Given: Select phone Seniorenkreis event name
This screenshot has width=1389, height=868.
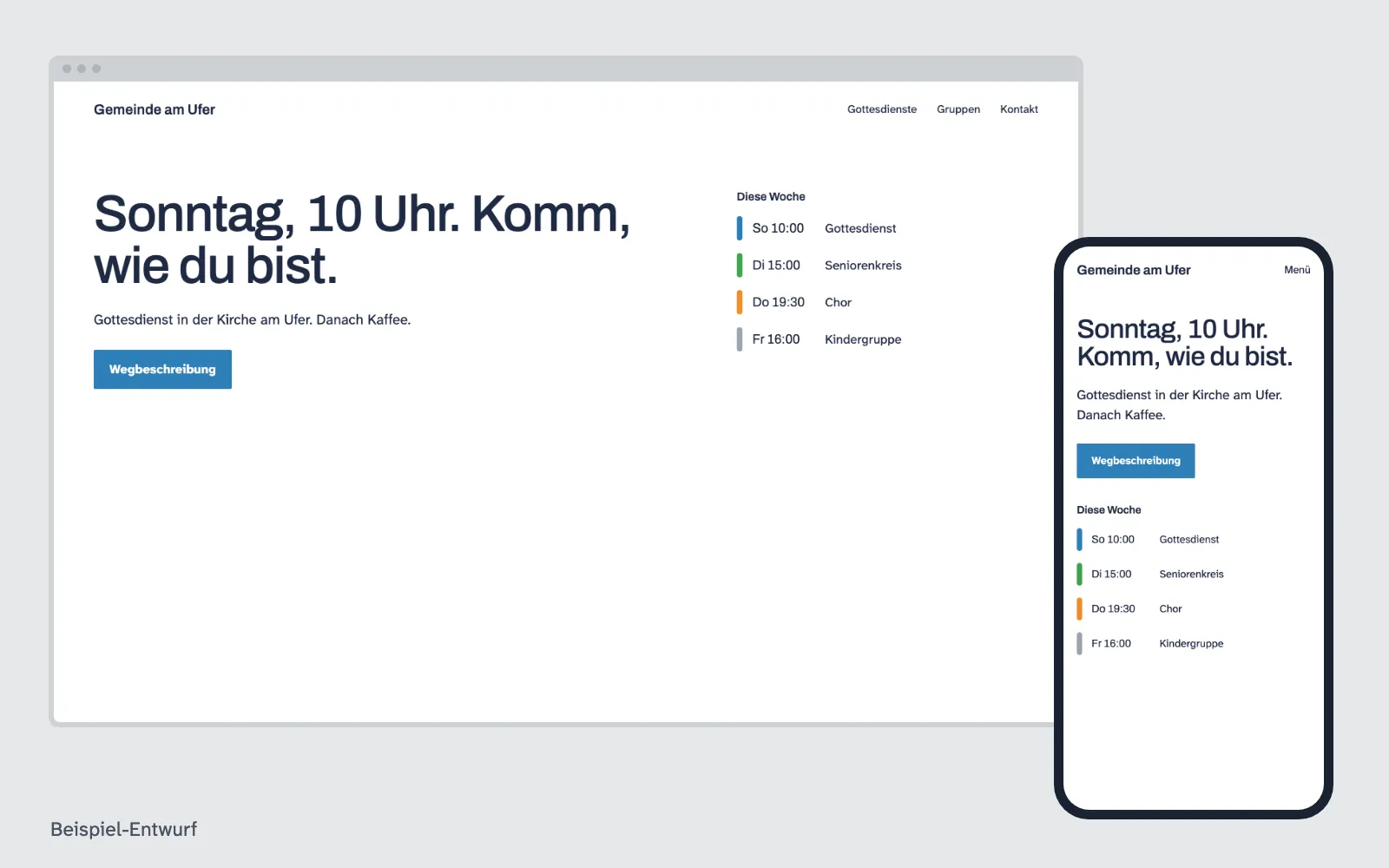Looking at the screenshot, I should pos(1191,574).
